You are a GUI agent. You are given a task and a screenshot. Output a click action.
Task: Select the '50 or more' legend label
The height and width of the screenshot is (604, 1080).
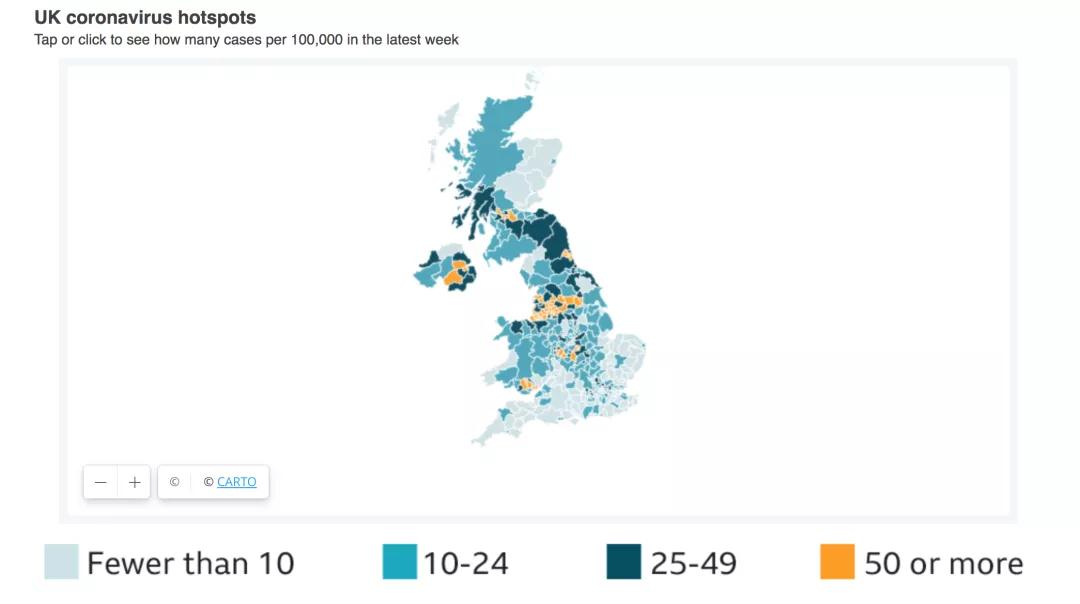(x=943, y=563)
